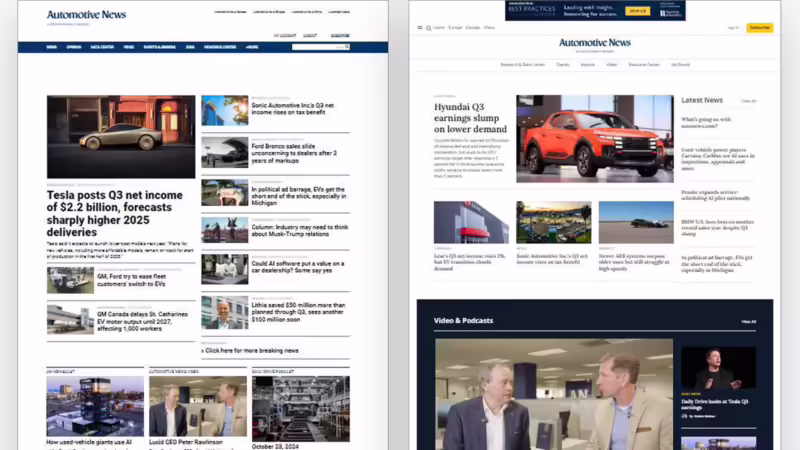The height and width of the screenshot is (450, 800).
Task: Click View All next to Latest News
Action: (x=748, y=101)
